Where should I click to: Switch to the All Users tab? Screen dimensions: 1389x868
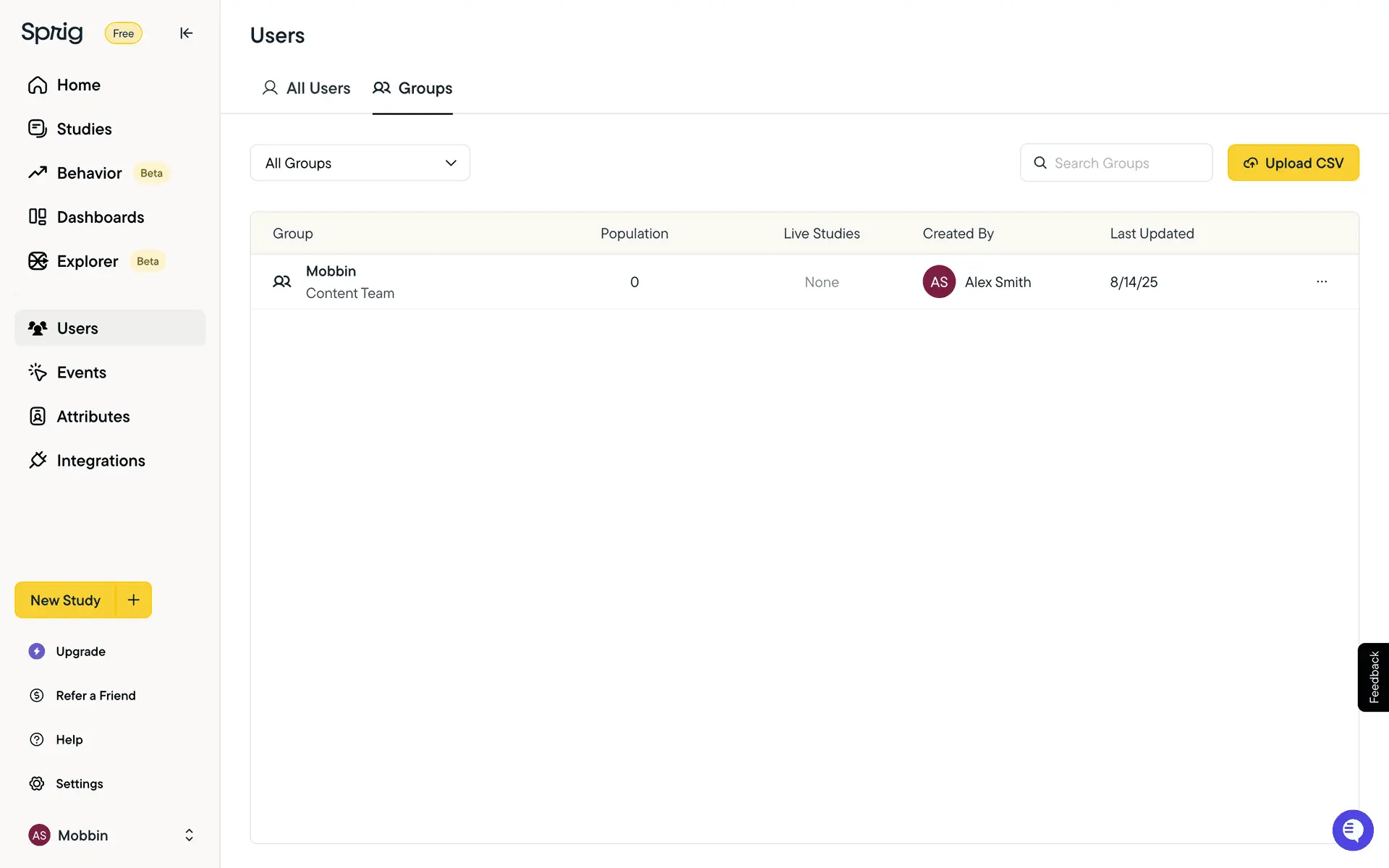[x=306, y=88]
